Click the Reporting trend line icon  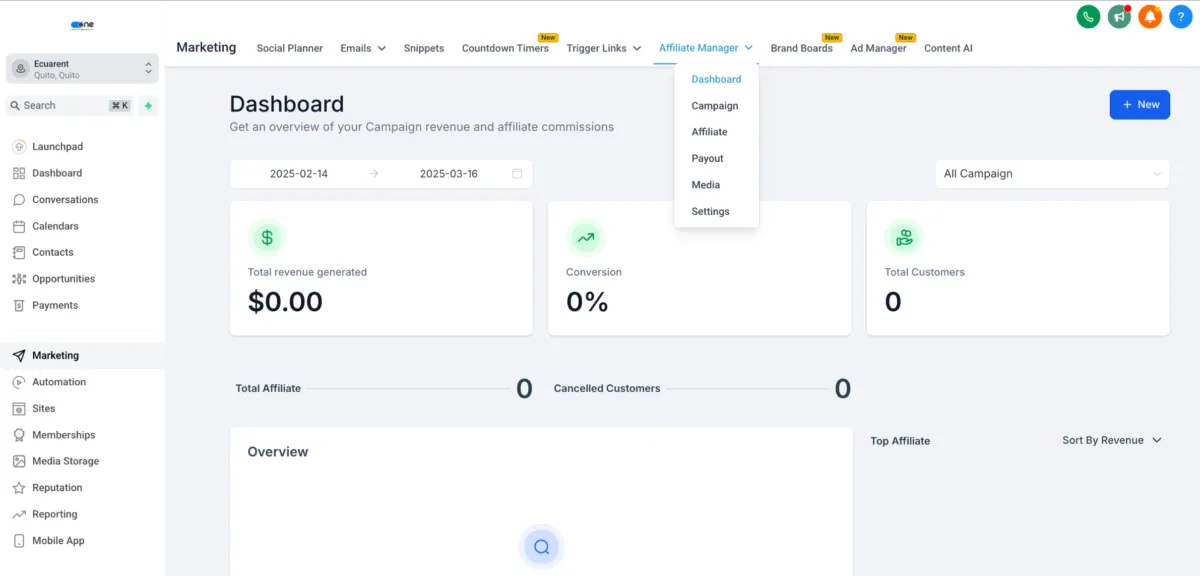click(19, 514)
